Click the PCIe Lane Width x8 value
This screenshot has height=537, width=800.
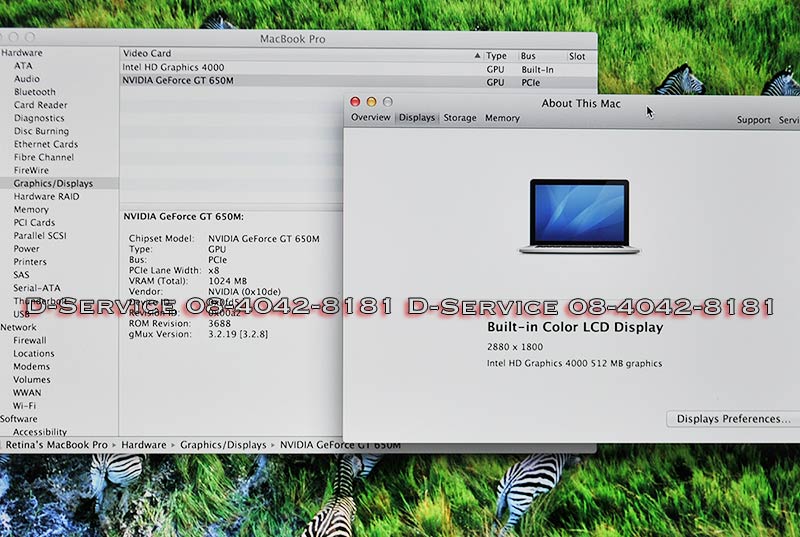point(214,271)
